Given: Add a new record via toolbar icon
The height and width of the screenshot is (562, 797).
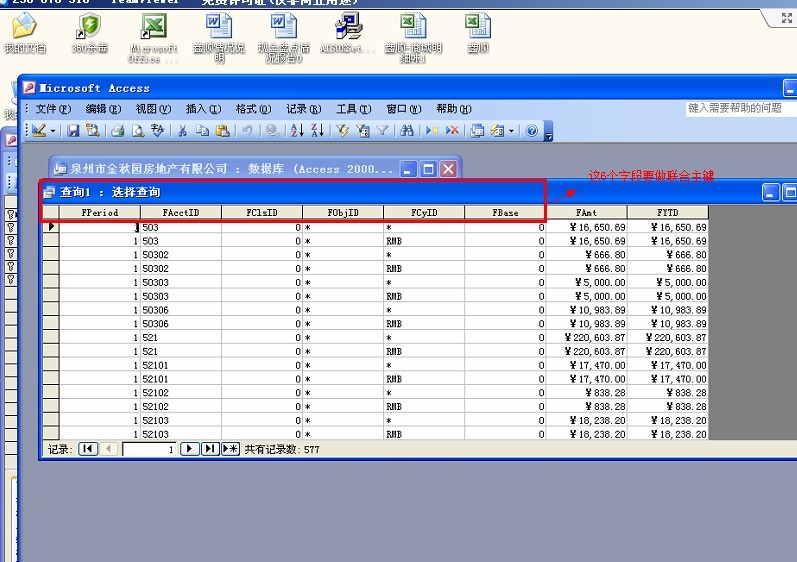Looking at the screenshot, I should click(x=432, y=131).
